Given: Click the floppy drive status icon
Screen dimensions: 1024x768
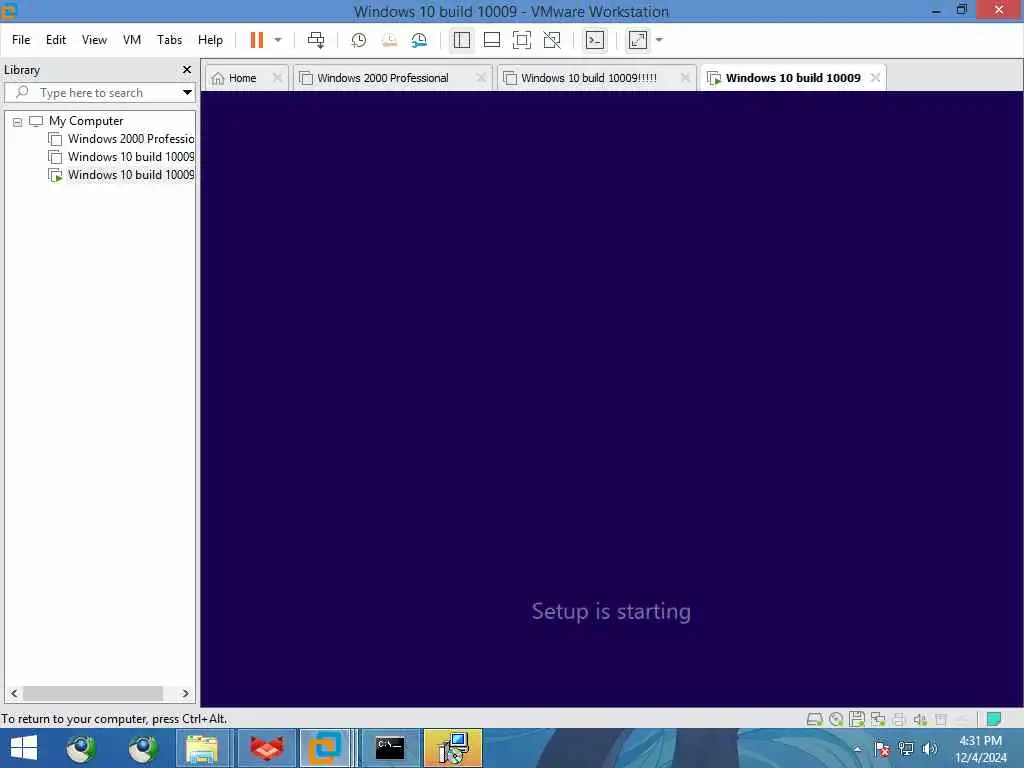Looking at the screenshot, I should click(857, 720).
